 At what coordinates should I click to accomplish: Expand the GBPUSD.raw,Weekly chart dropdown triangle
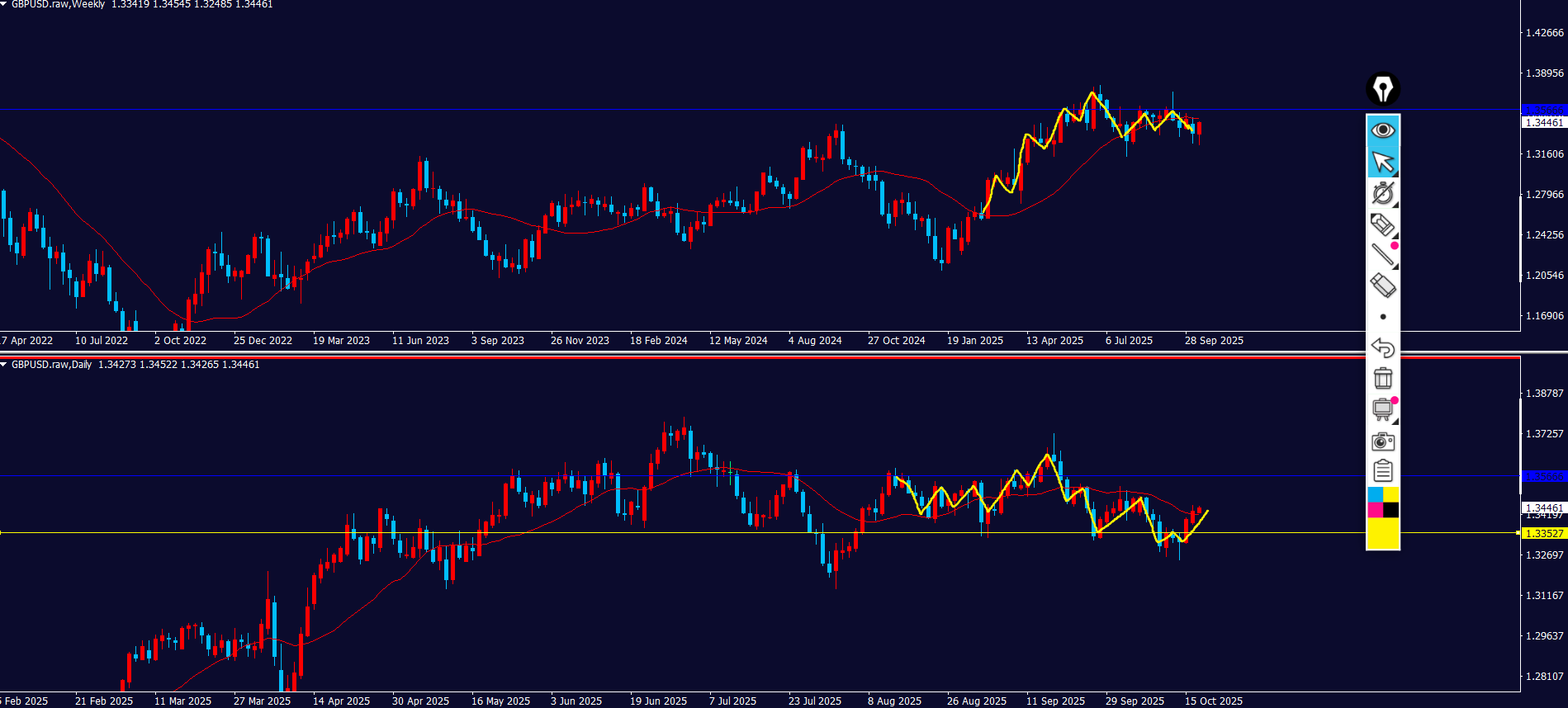[4, 4]
